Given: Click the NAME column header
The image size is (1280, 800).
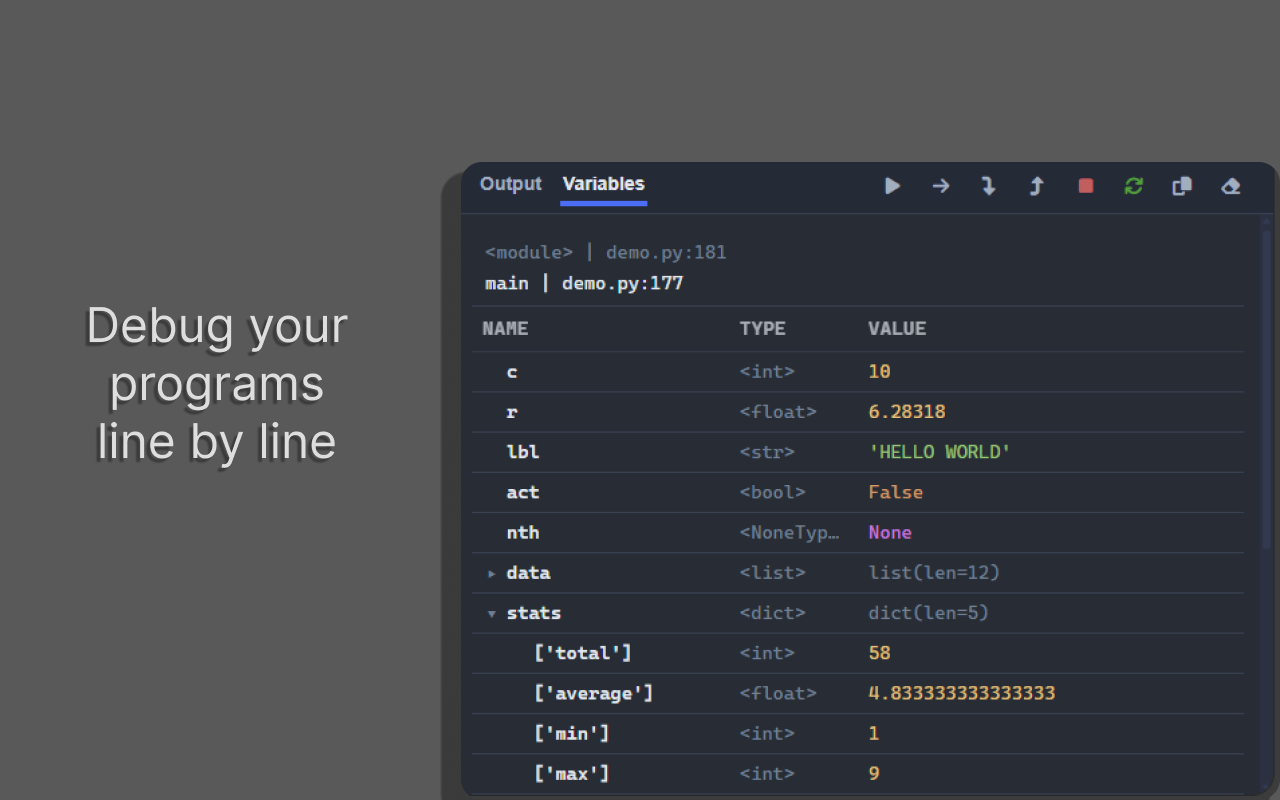Looking at the screenshot, I should pyautogui.click(x=505, y=328).
